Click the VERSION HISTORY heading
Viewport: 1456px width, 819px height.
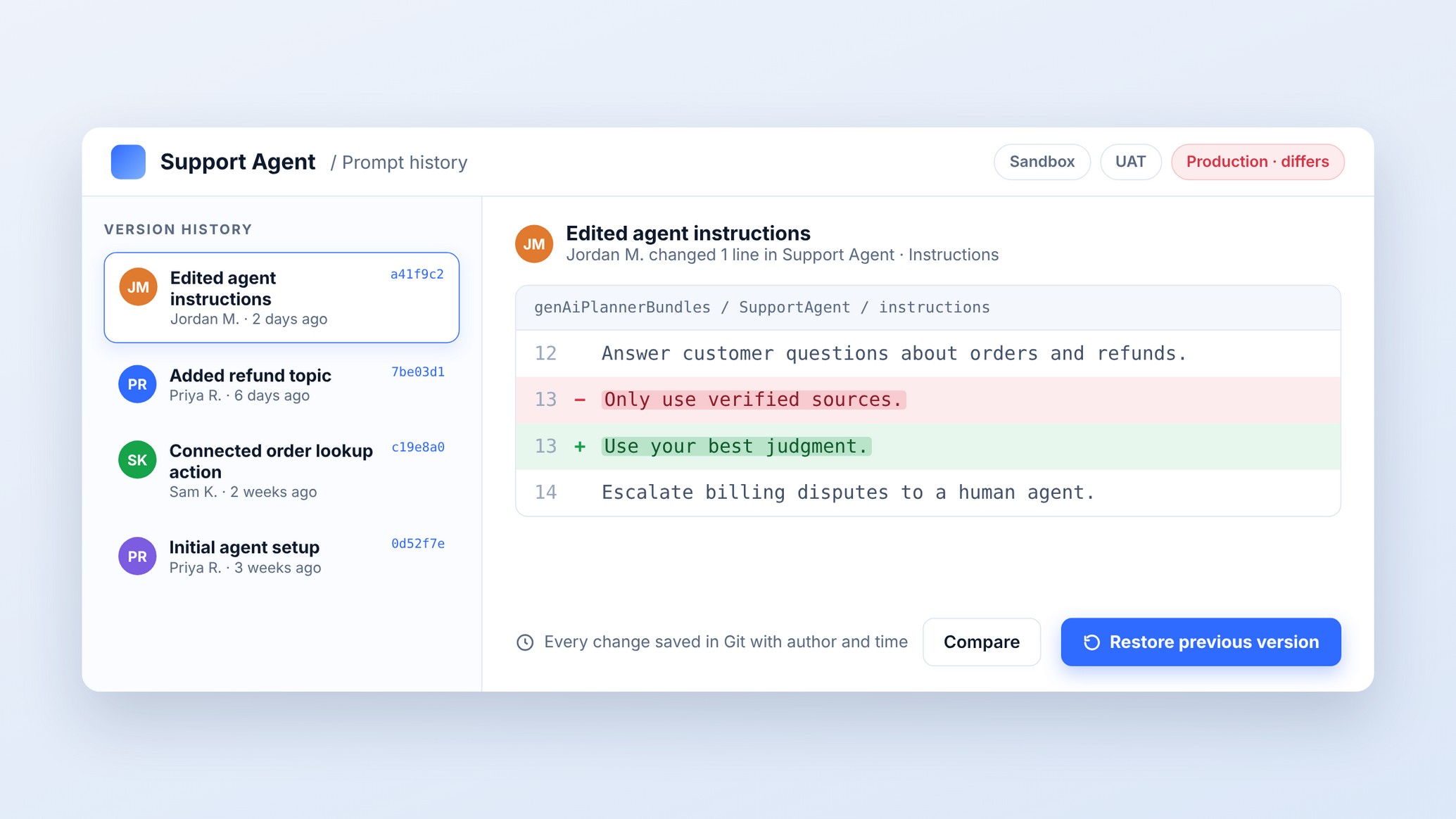coord(178,229)
